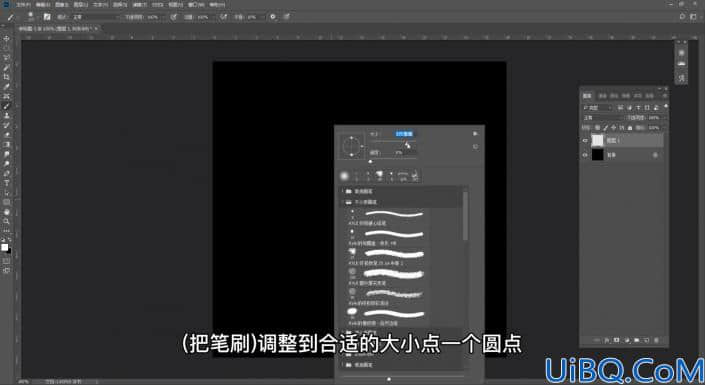Screen dimensions: 705x385
Task: Open the workspace switcher icon
Action: click(693, 17)
